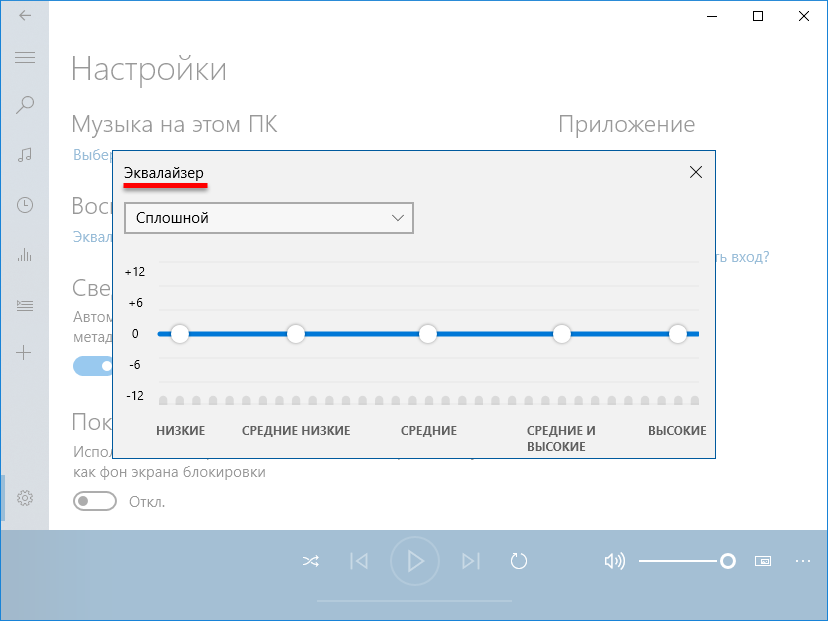Open more options ellipsis in player bar
This screenshot has height=621, width=828.
click(803, 561)
